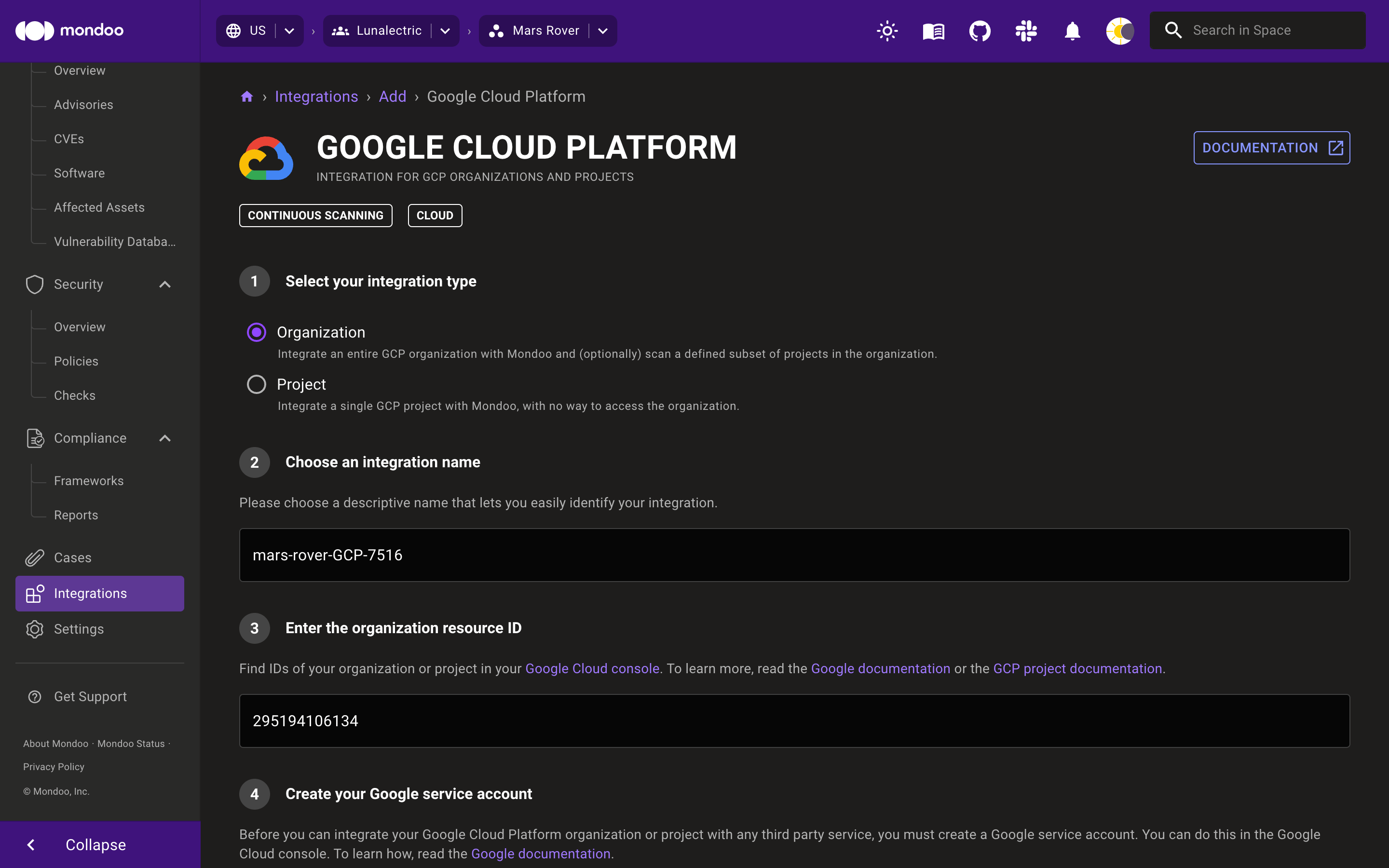This screenshot has height=868, width=1389.
Task: Click Mondoo Status footer link
Action: (x=131, y=744)
